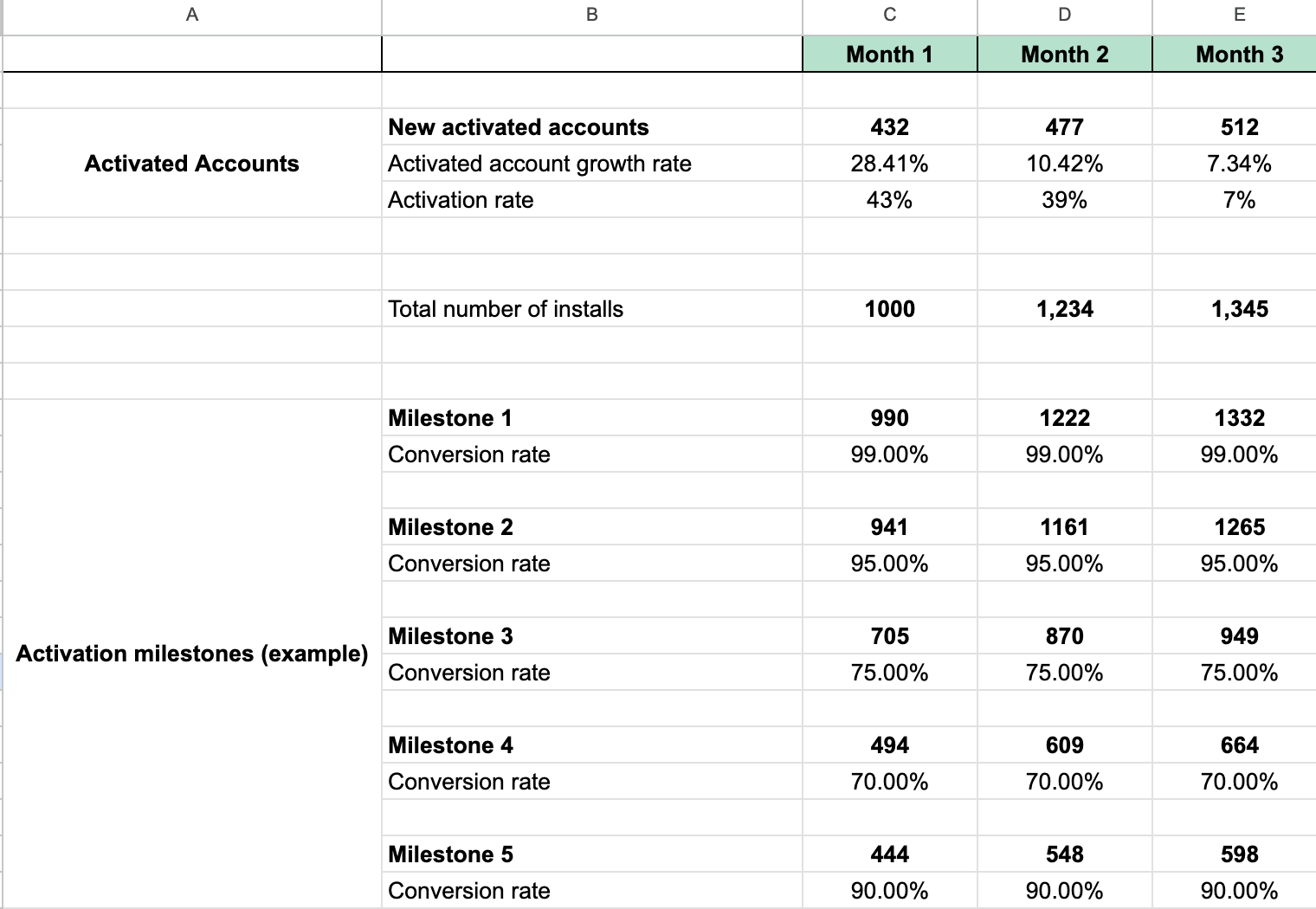Select Milestone 5 Month 2 value 548

(1064, 854)
